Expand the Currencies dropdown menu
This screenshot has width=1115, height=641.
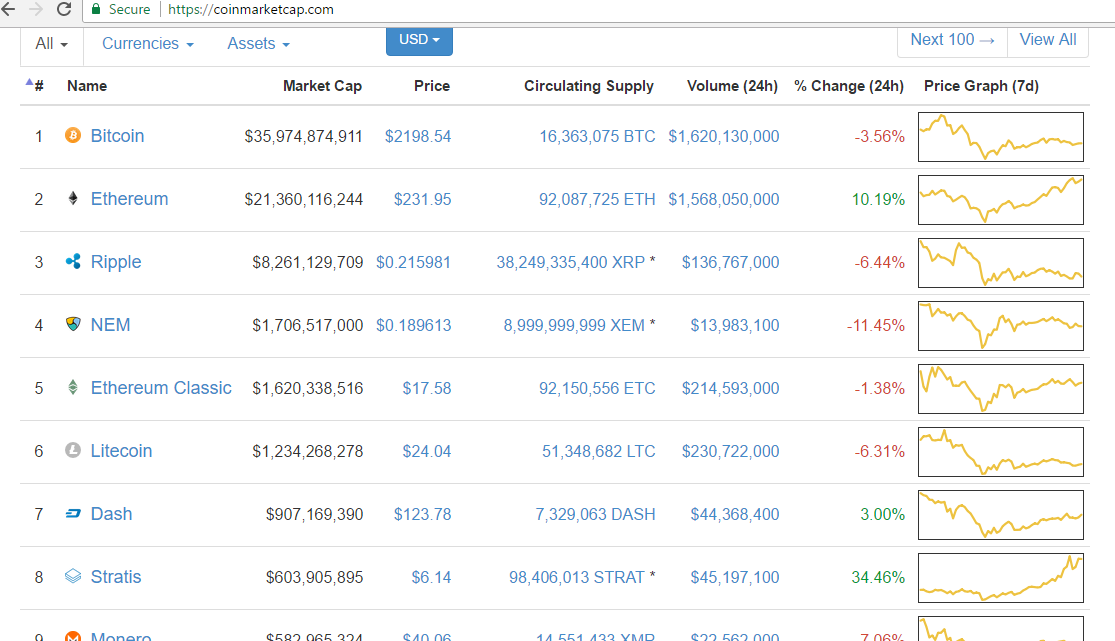148,44
